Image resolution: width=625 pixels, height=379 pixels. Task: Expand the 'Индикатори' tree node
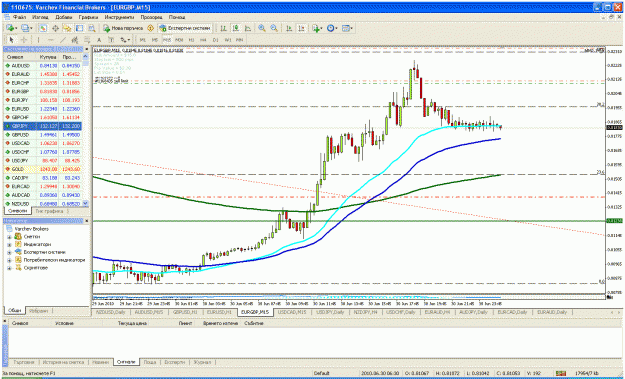[9, 244]
